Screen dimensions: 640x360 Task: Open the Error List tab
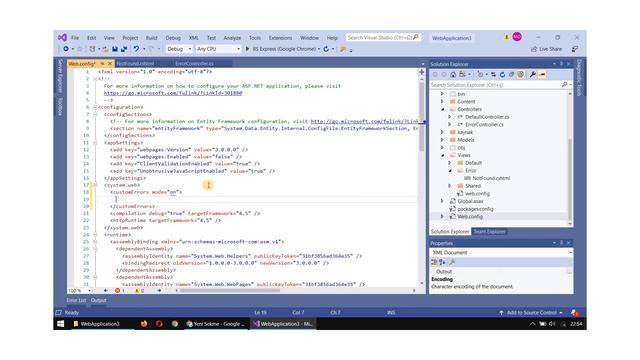pyautogui.click(x=76, y=300)
